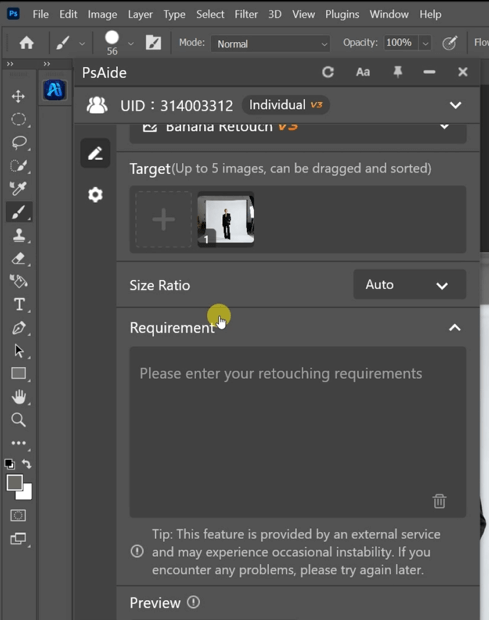This screenshot has width=489, height=620.
Task: Select the Elliptical Marquee tool
Action: click(18, 119)
